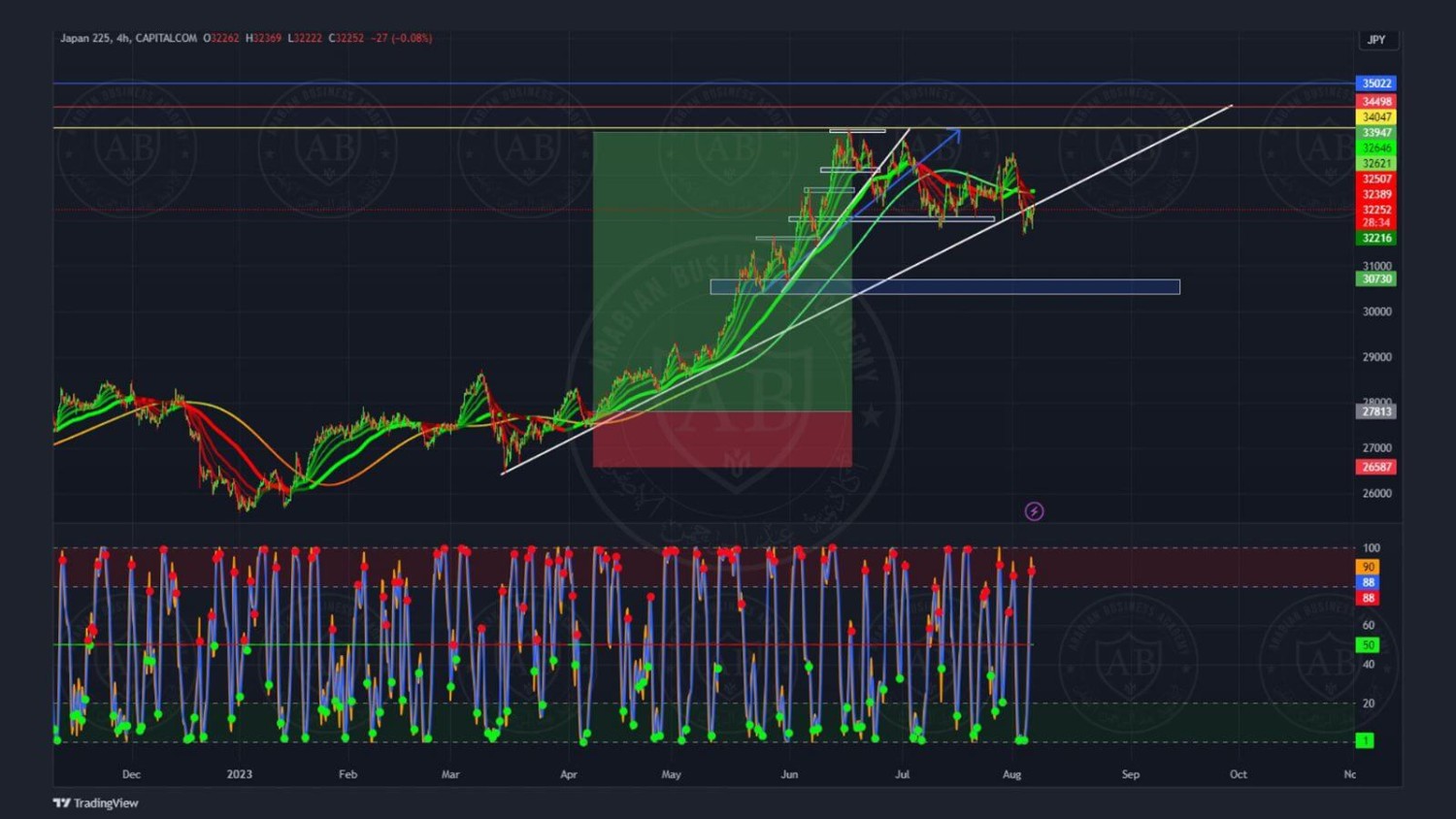Click the 100 oscillator scale tick
The image size is (1456, 819).
(1371, 548)
